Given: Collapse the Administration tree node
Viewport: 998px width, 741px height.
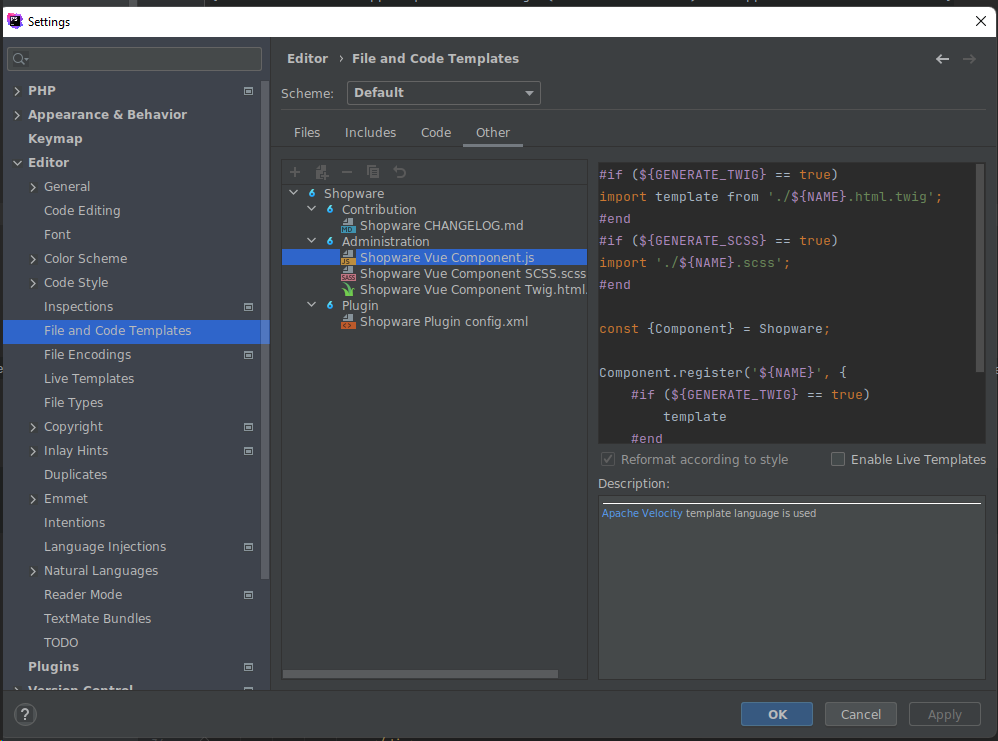Looking at the screenshot, I should coord(311,241).
